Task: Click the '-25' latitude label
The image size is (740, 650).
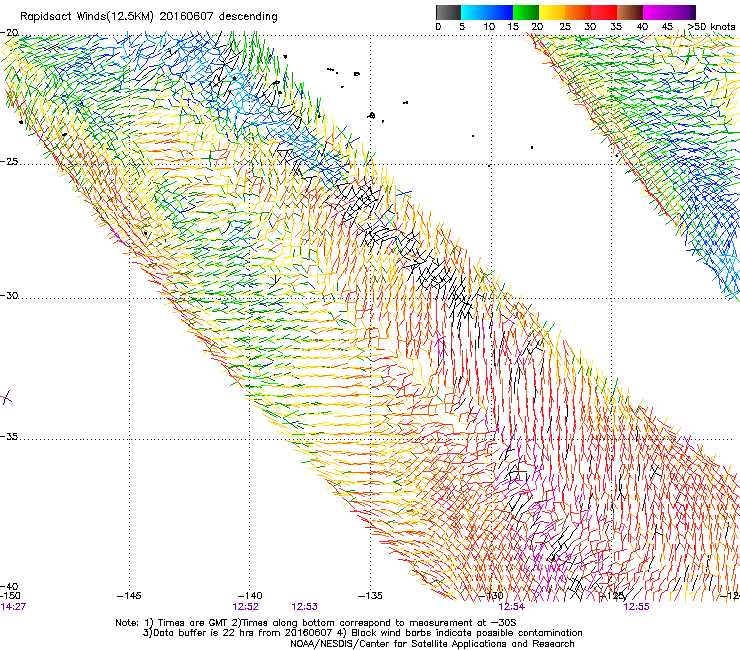Action: (9, 161)
